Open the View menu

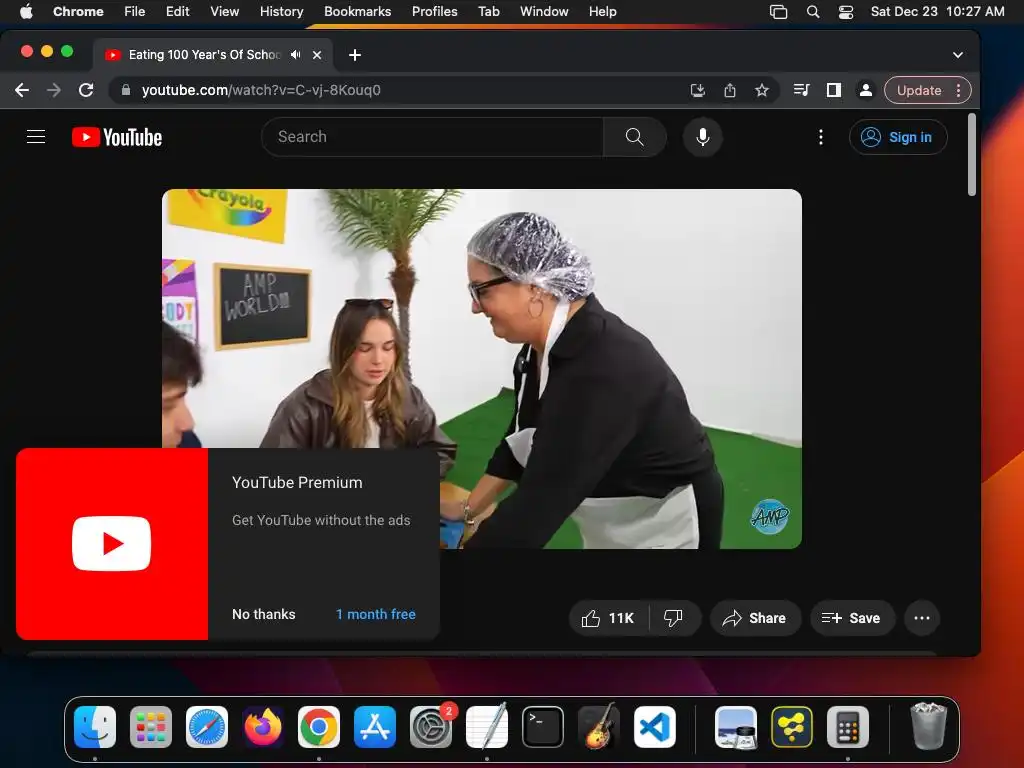pyautogui.click(x=224, y=12)
